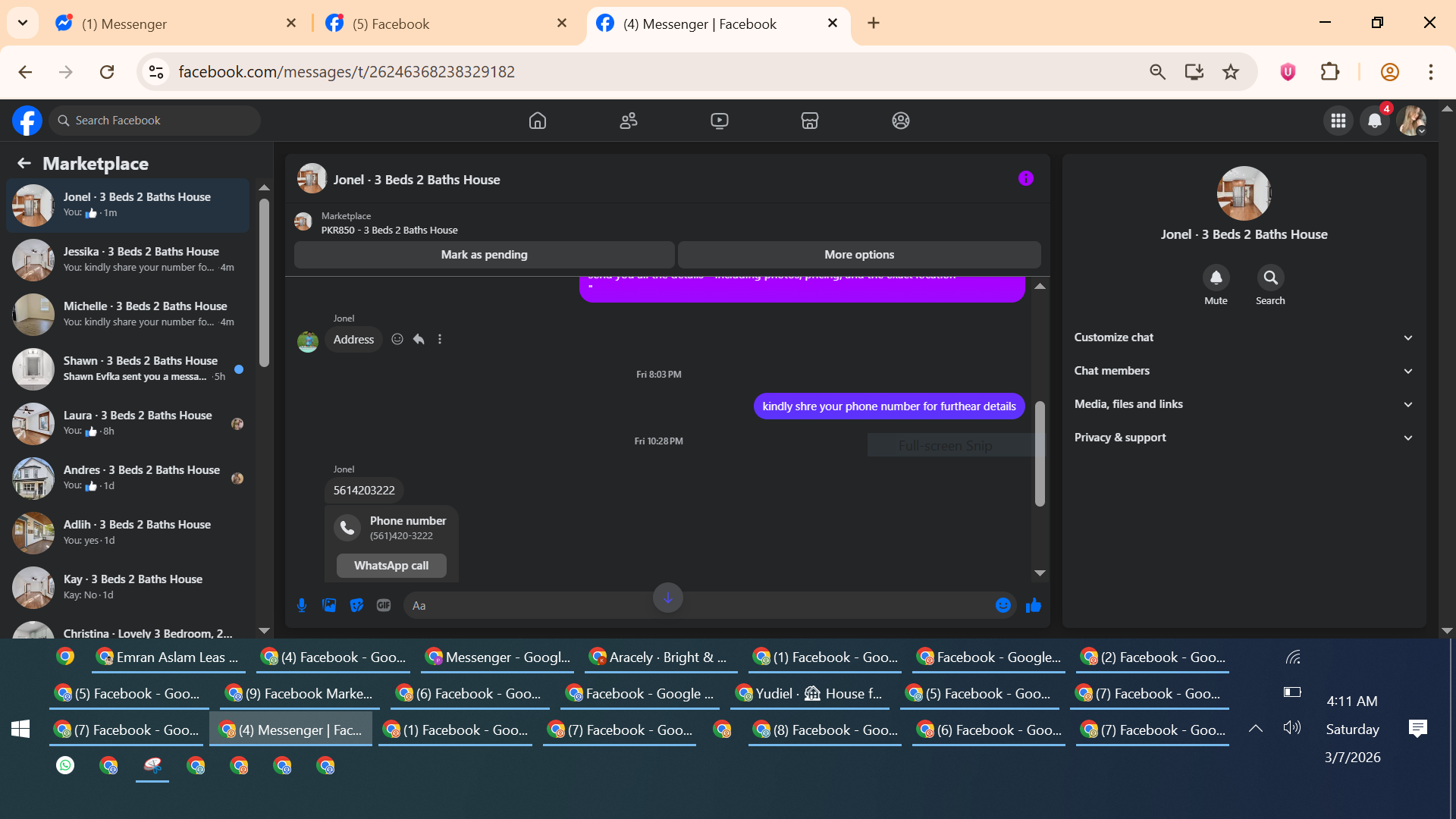Open the Chrome tab search dropdown

[23, 23]
